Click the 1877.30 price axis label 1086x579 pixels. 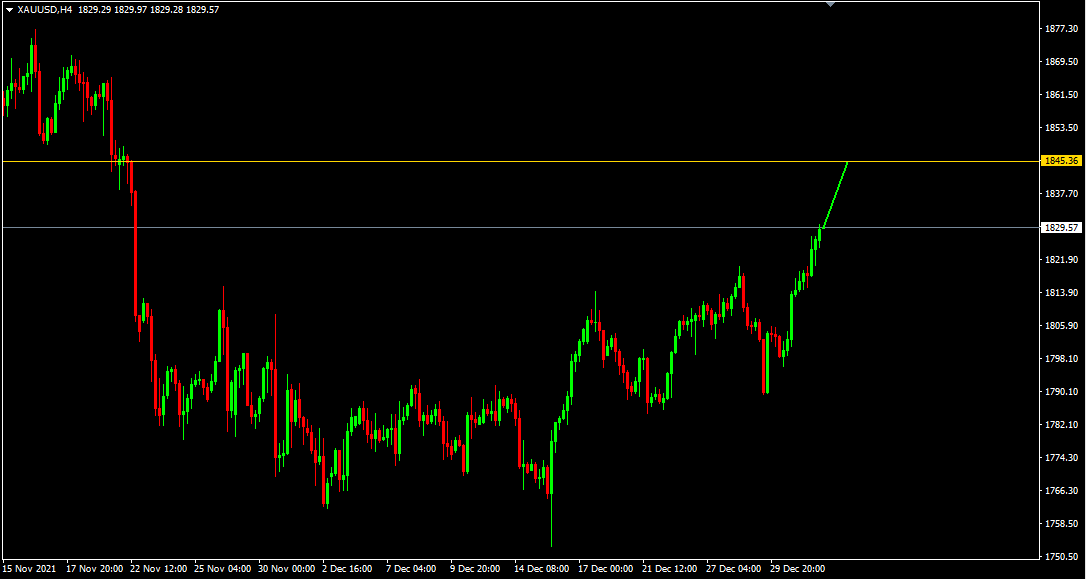click(1062, 28)
